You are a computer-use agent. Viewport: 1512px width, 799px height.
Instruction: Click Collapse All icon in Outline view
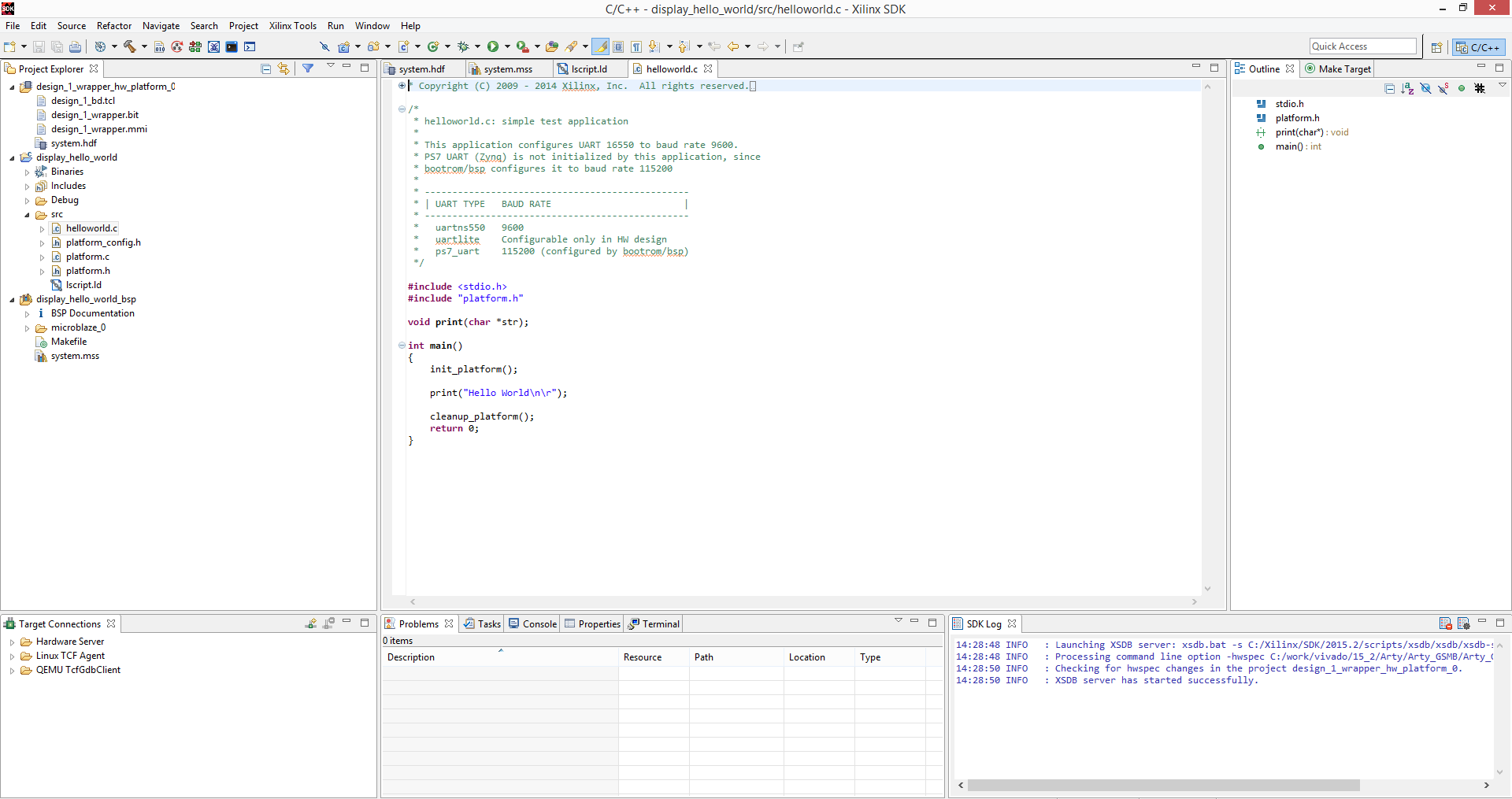(1389, 88)
